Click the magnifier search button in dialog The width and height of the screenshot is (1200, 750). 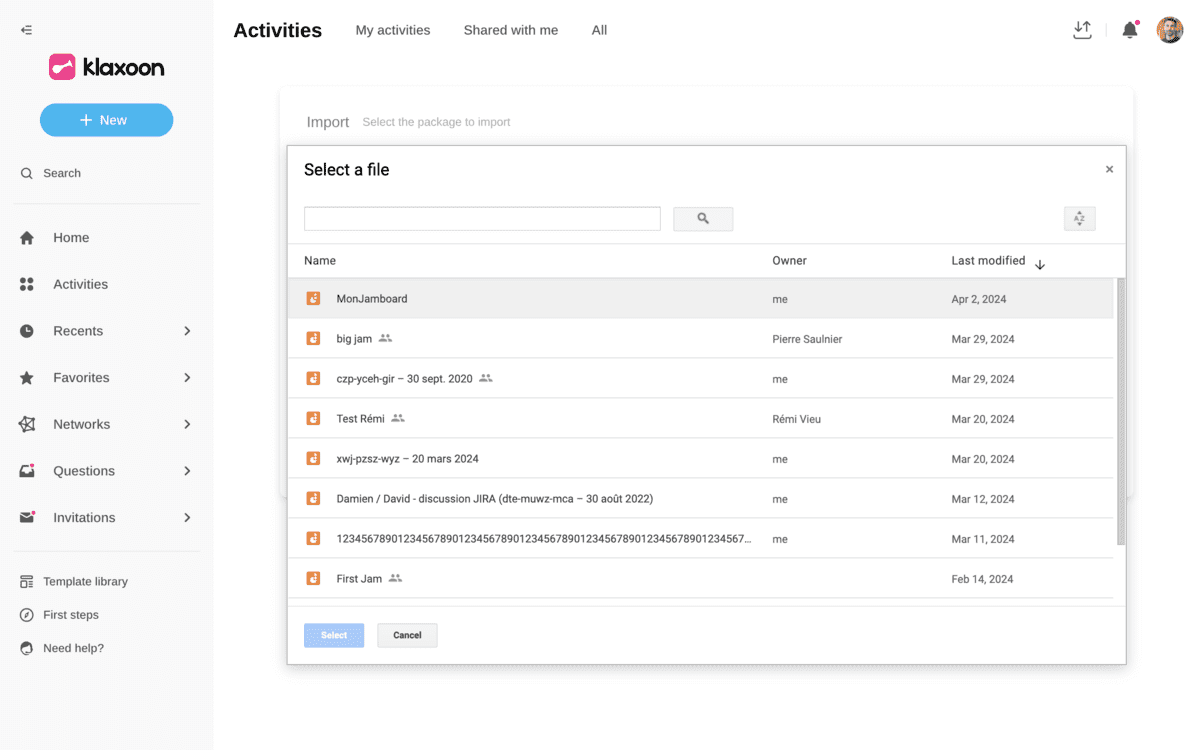(703, 219)
